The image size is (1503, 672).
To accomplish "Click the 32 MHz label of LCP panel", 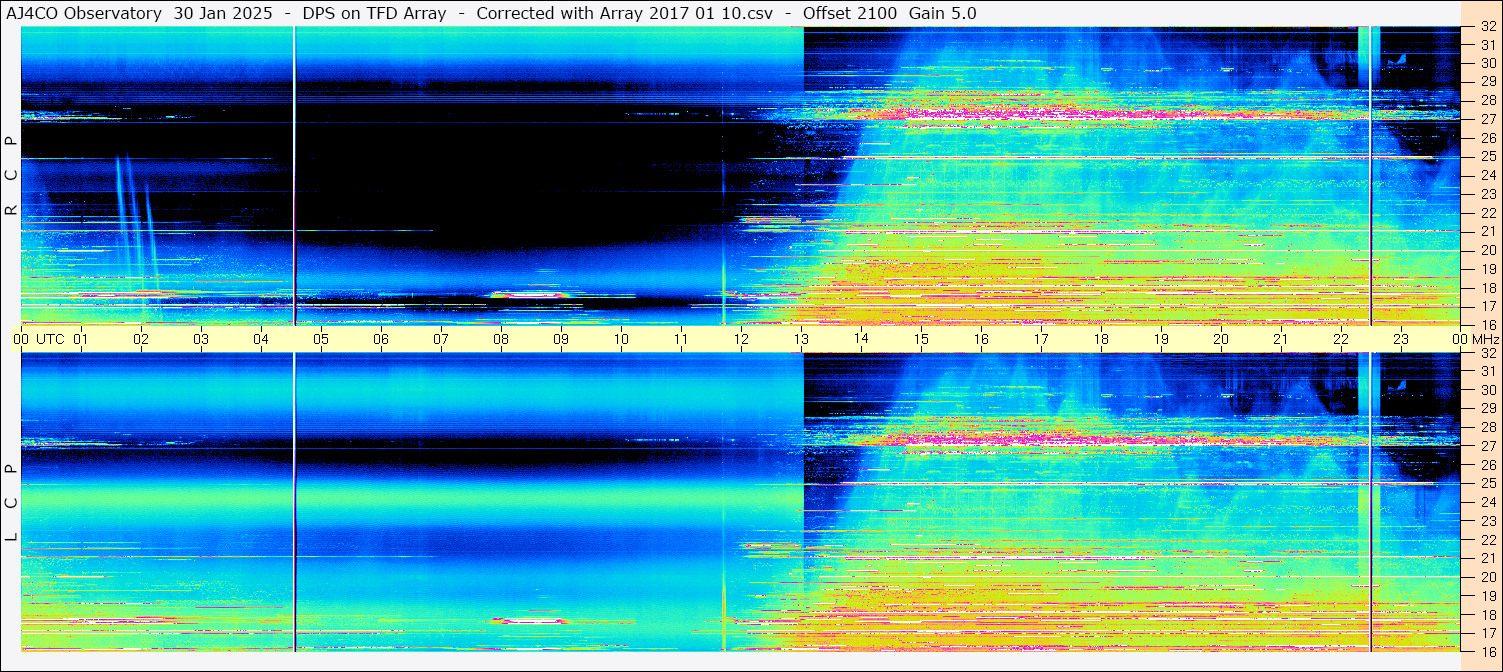I will 1488,353.
